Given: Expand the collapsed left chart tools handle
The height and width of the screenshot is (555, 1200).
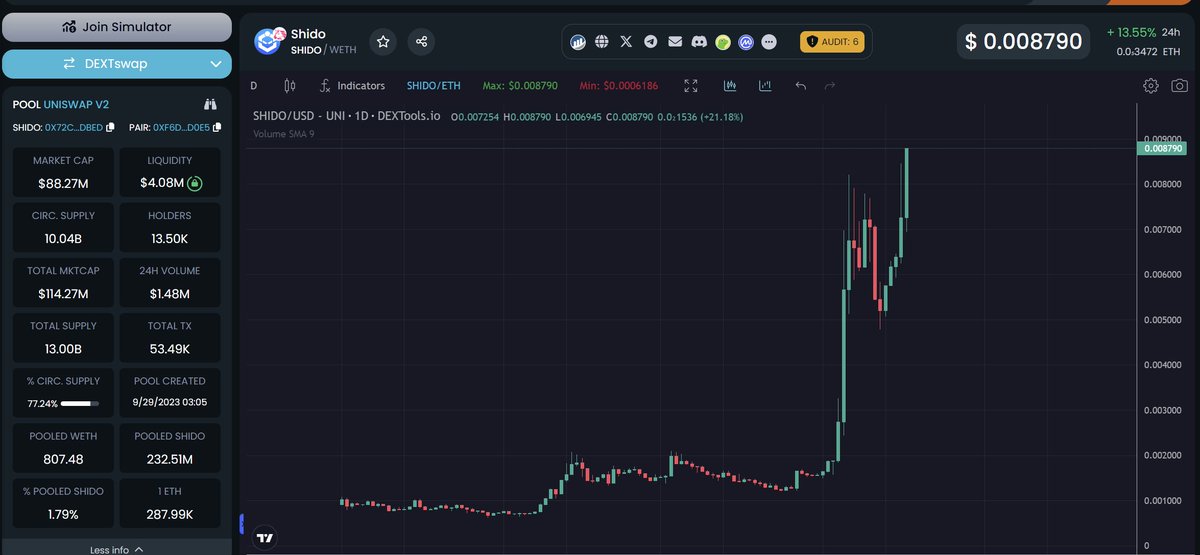Looking at the screenshot, I should [x=242, y=523].
